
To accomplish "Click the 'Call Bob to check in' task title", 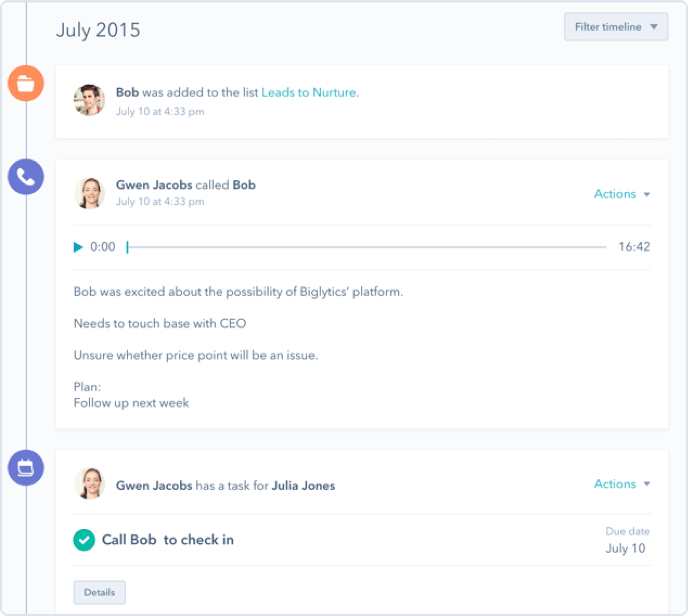I will pos(168,540).
